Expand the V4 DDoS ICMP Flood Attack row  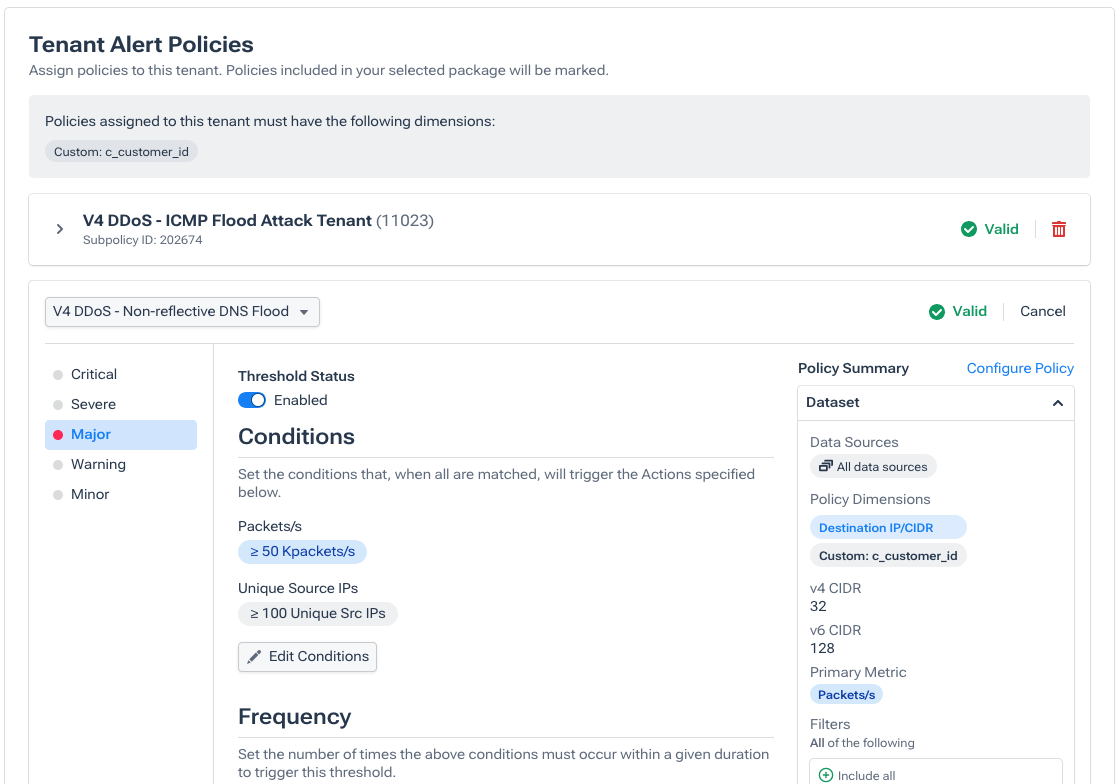tap(60, 229)
